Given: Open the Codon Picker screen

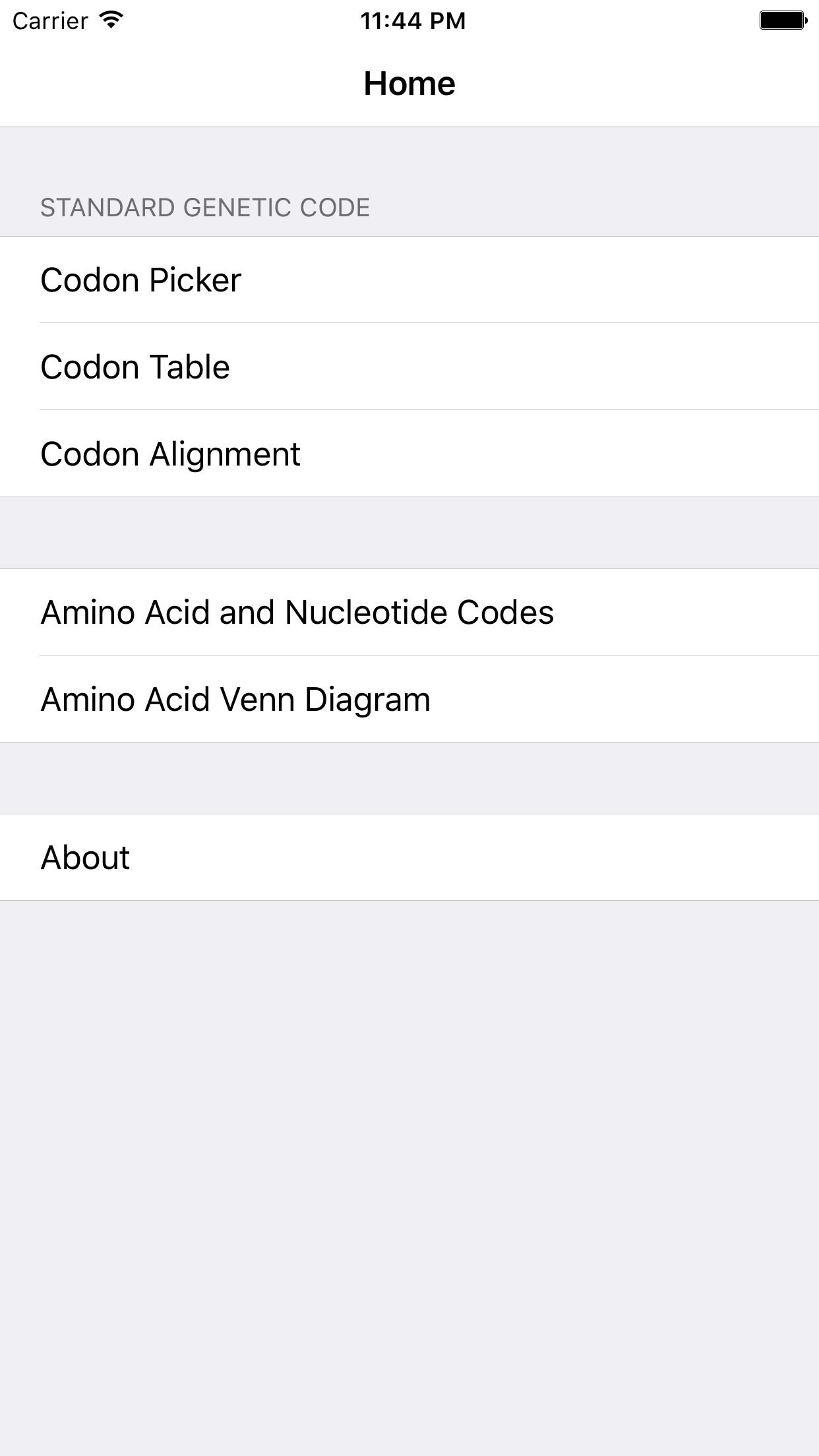Looking at the screenshot, I should pyautogui.click(x=409, y=280).
